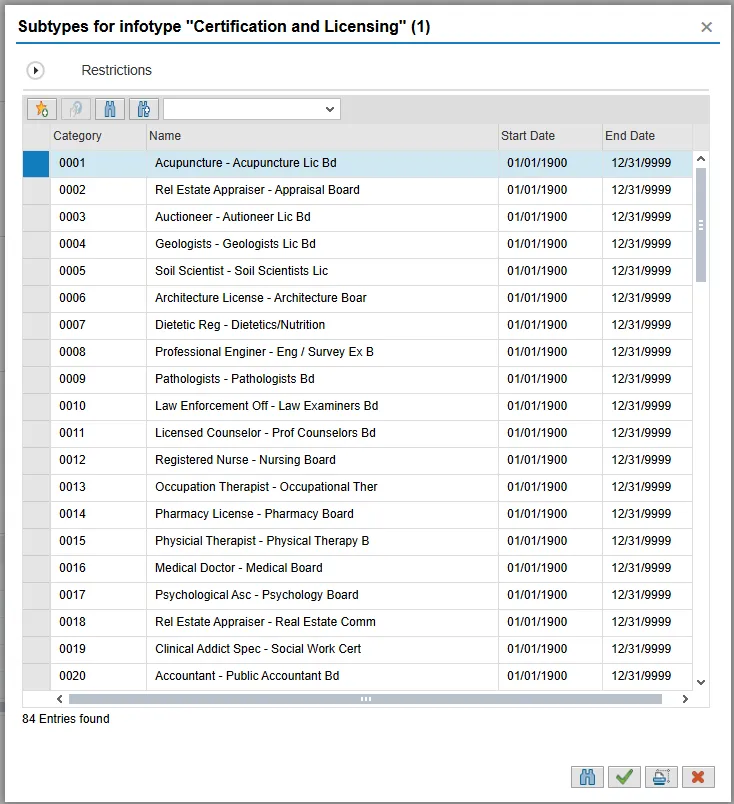Click the vertical scrollbar down arrow

[700, 681]
